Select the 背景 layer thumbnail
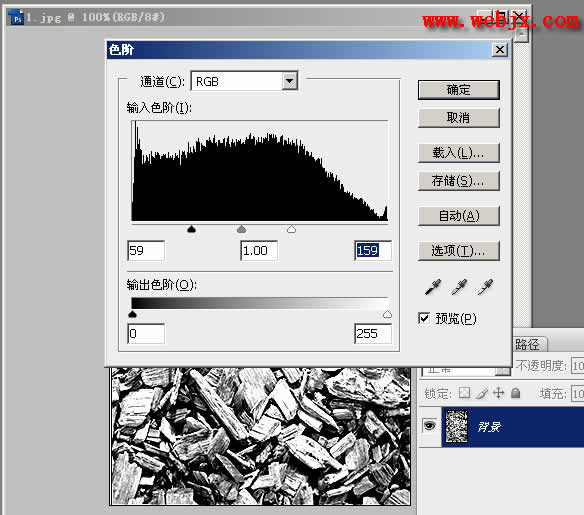584x515 pixels. (456, 426)
